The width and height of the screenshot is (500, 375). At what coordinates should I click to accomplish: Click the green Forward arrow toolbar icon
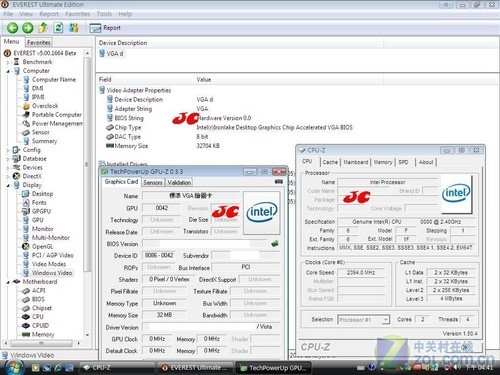[28, 28]
